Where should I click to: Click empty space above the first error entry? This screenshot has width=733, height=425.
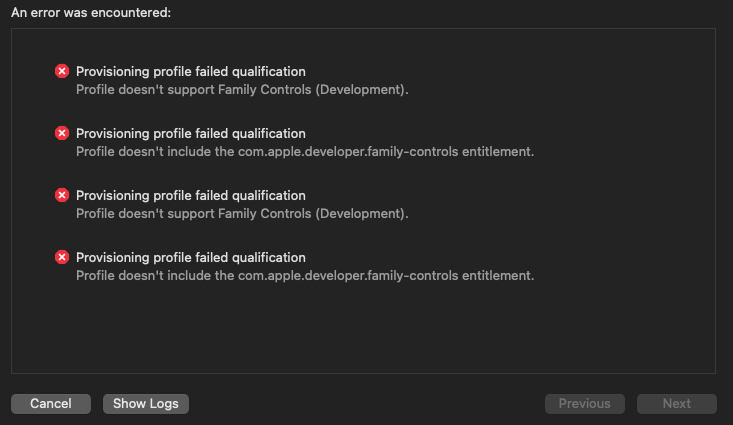pyautogui.click(x=363, y=44)
